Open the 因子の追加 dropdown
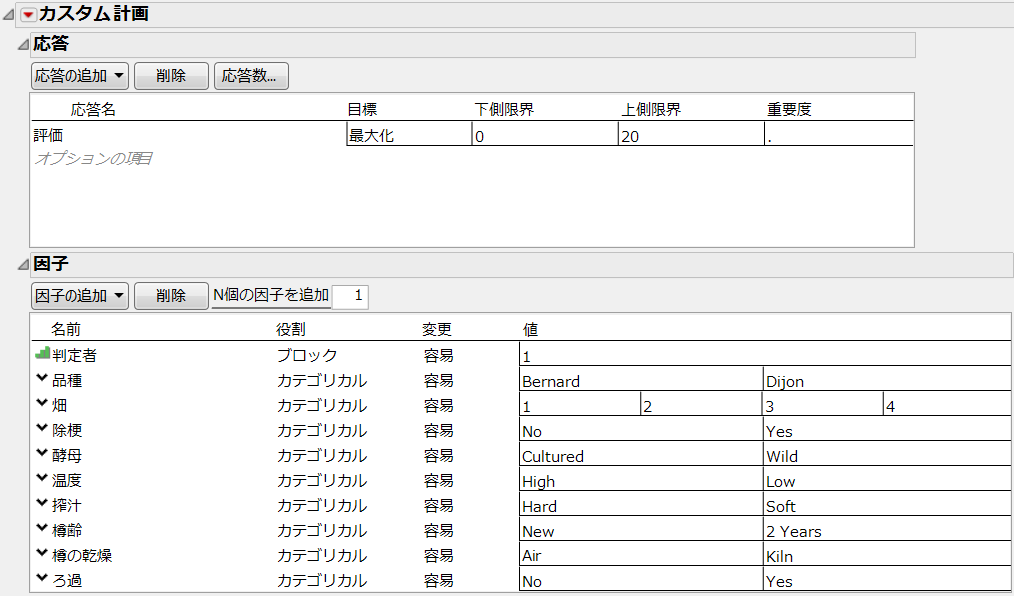The height and width of the screenshot is (596, 1014). click(x=79, y=296)
